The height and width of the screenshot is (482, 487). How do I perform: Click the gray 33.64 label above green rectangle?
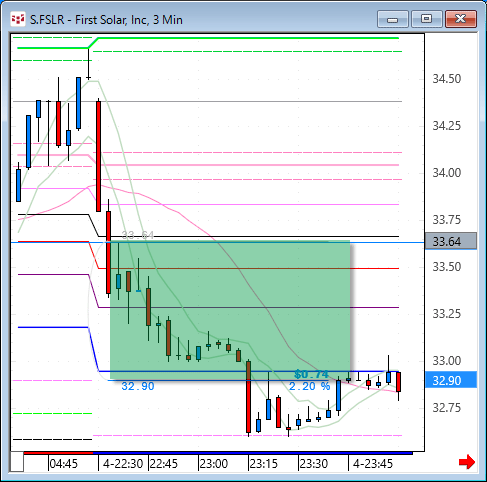pos(138,235)
